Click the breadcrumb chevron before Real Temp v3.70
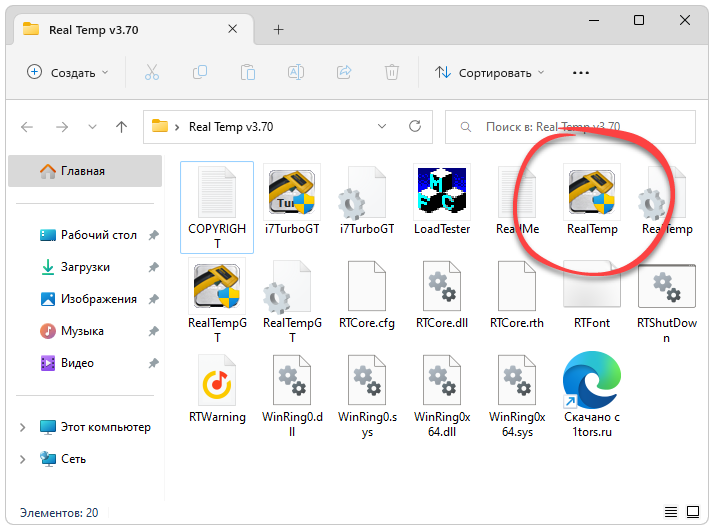This screenshot has height=529, width=711. [x=177, y=127]
